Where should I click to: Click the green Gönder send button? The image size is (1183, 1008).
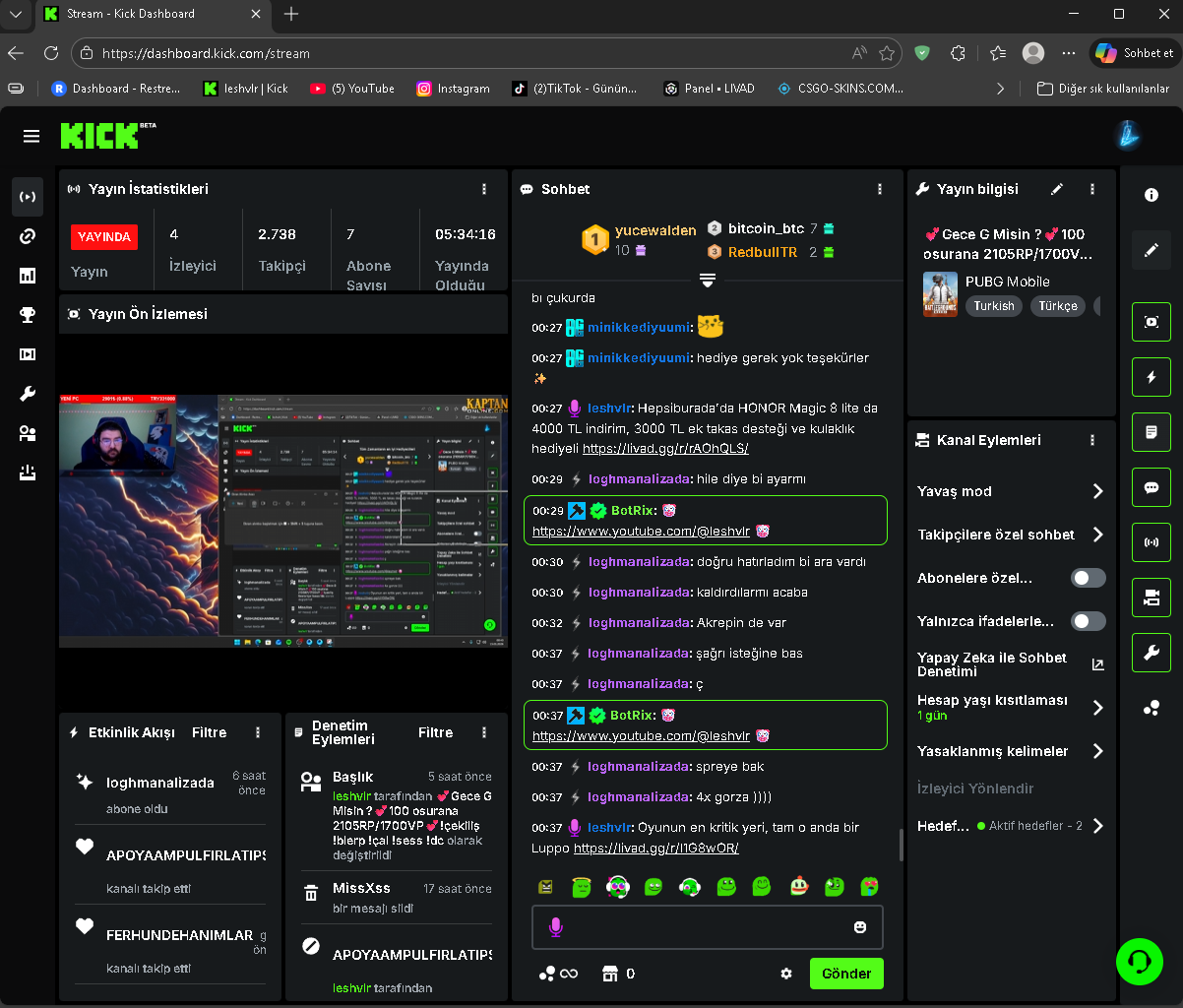tap(846, 974)
